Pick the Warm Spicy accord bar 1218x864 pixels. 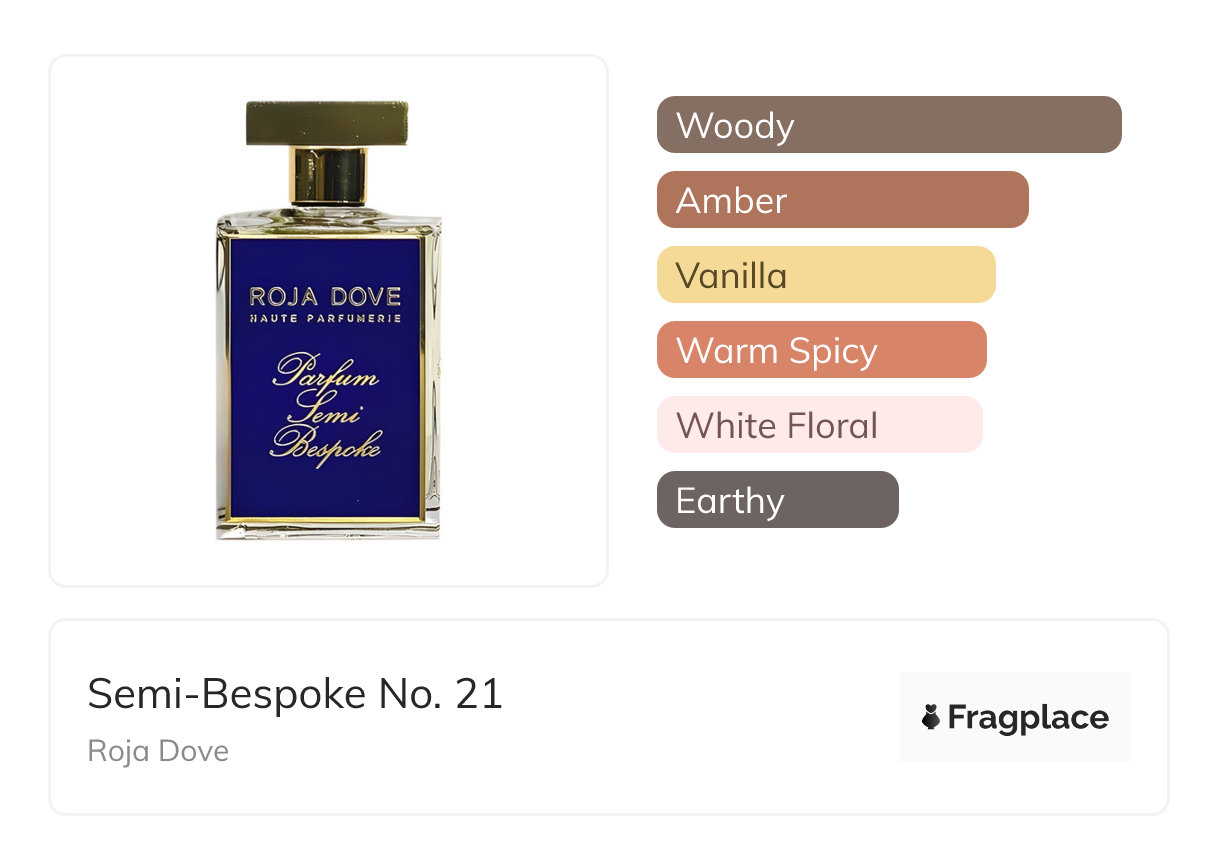pos(821,350)
